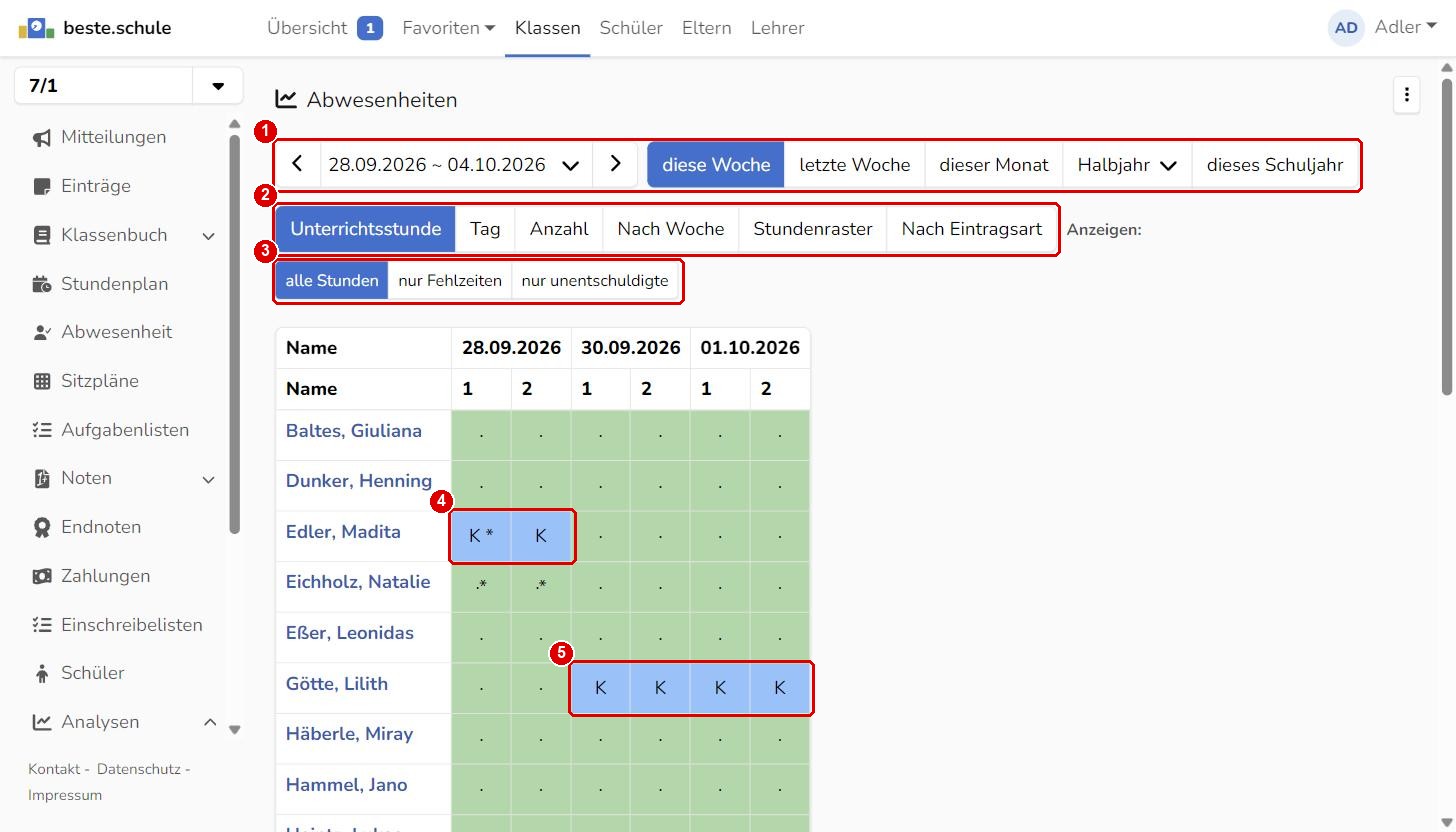Click 'letzte Woche' range button
This screenshot has width=1456, height=832.
(x=855, y=165)
